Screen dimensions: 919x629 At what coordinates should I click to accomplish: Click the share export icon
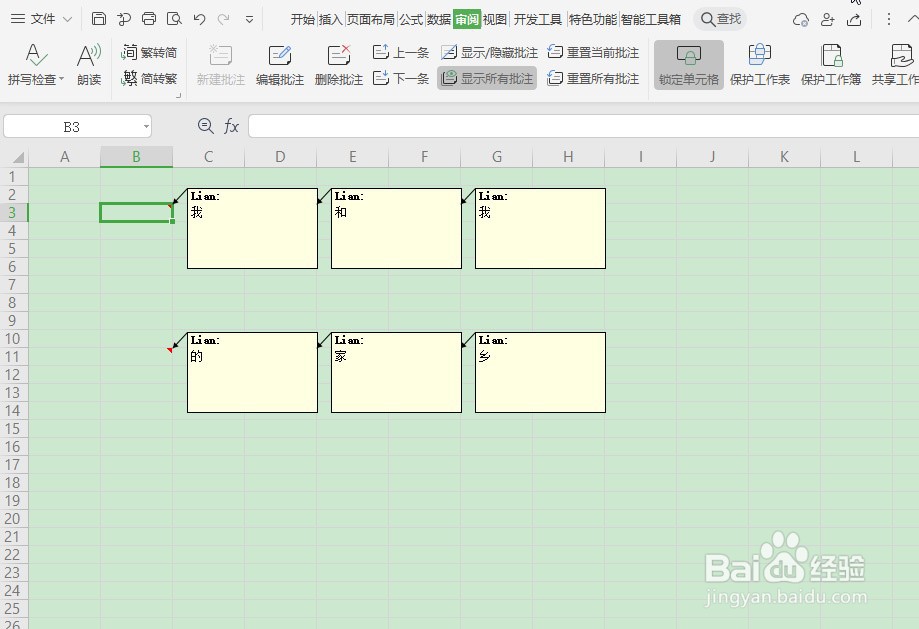click(855, 20)
